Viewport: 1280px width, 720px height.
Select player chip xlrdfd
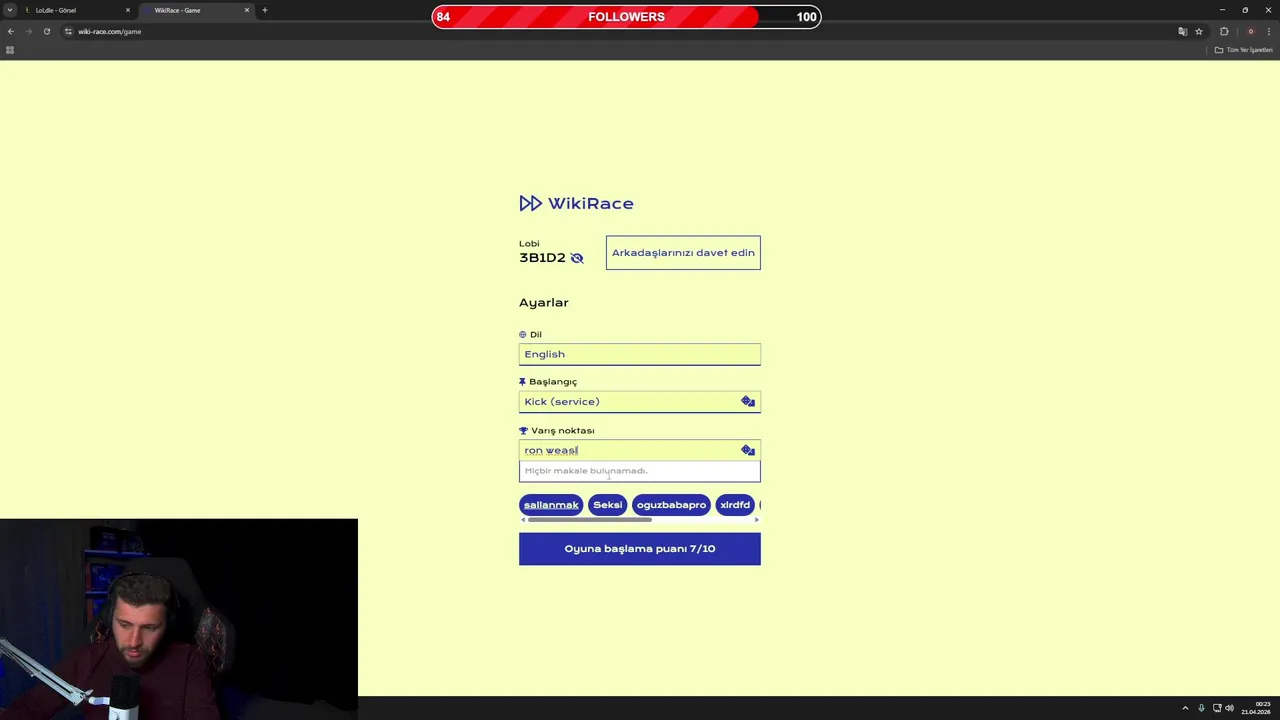[735, 505]
